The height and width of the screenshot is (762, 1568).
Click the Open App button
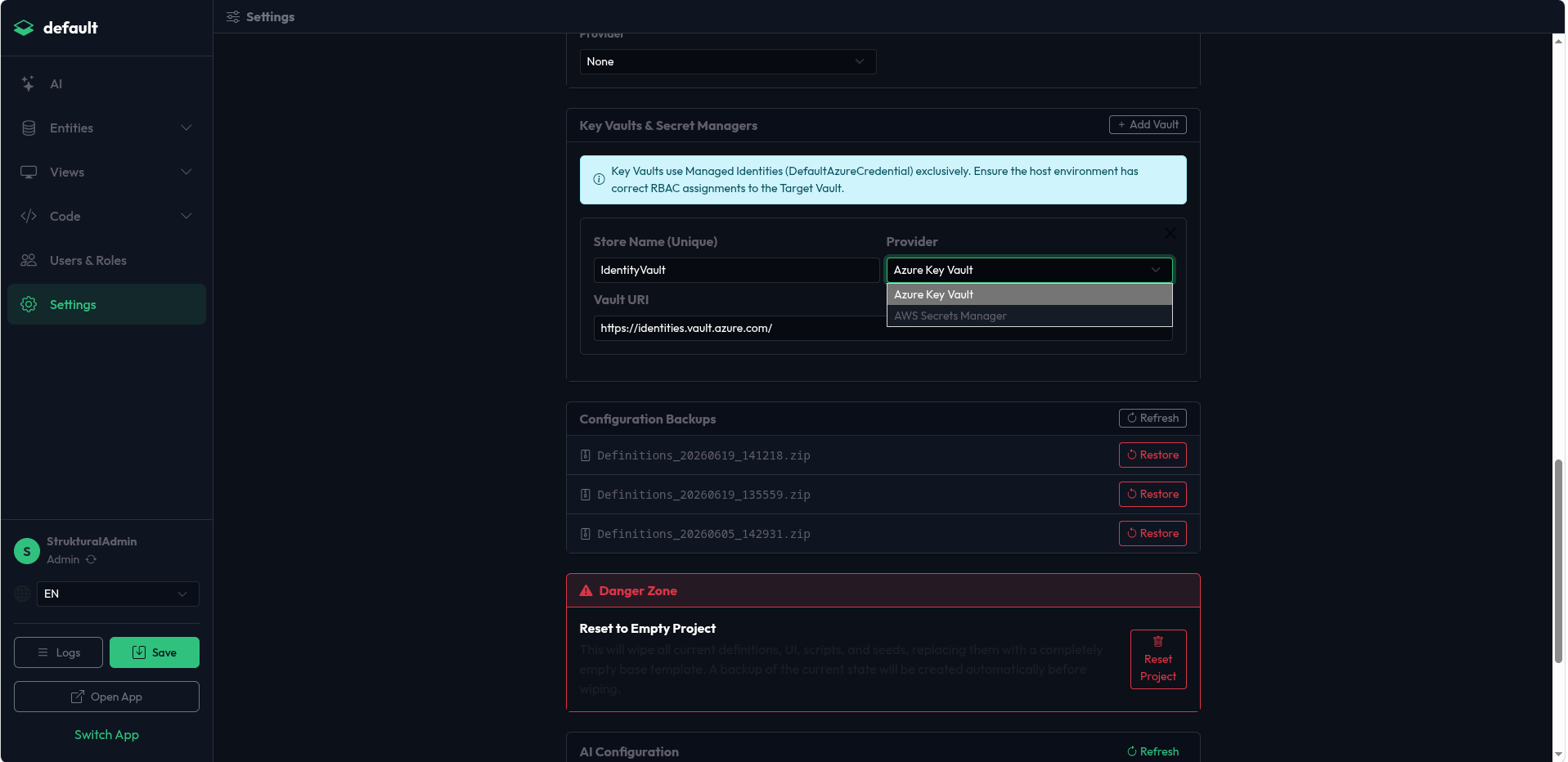[106, 697]
